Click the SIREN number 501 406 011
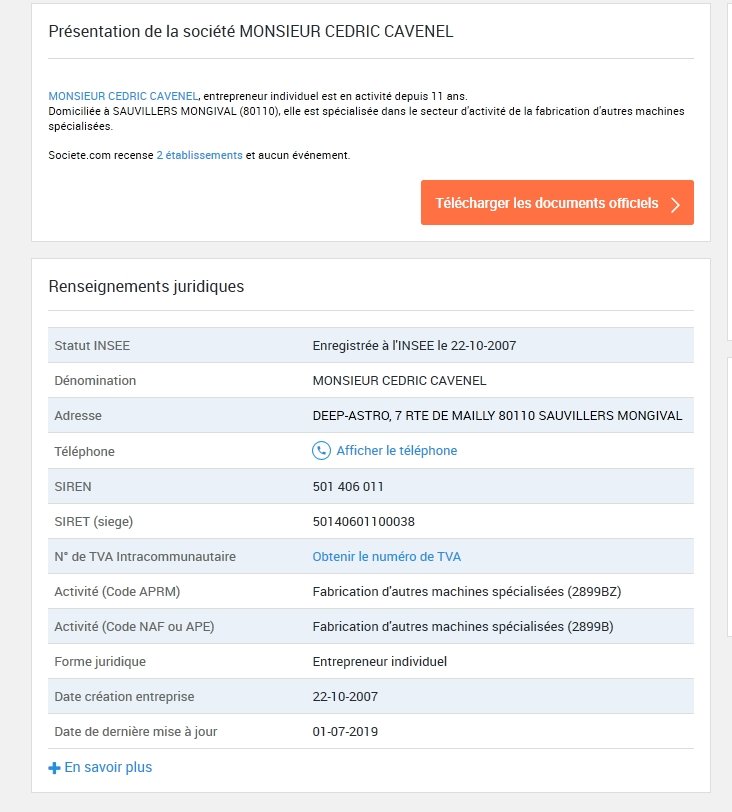 348,486
